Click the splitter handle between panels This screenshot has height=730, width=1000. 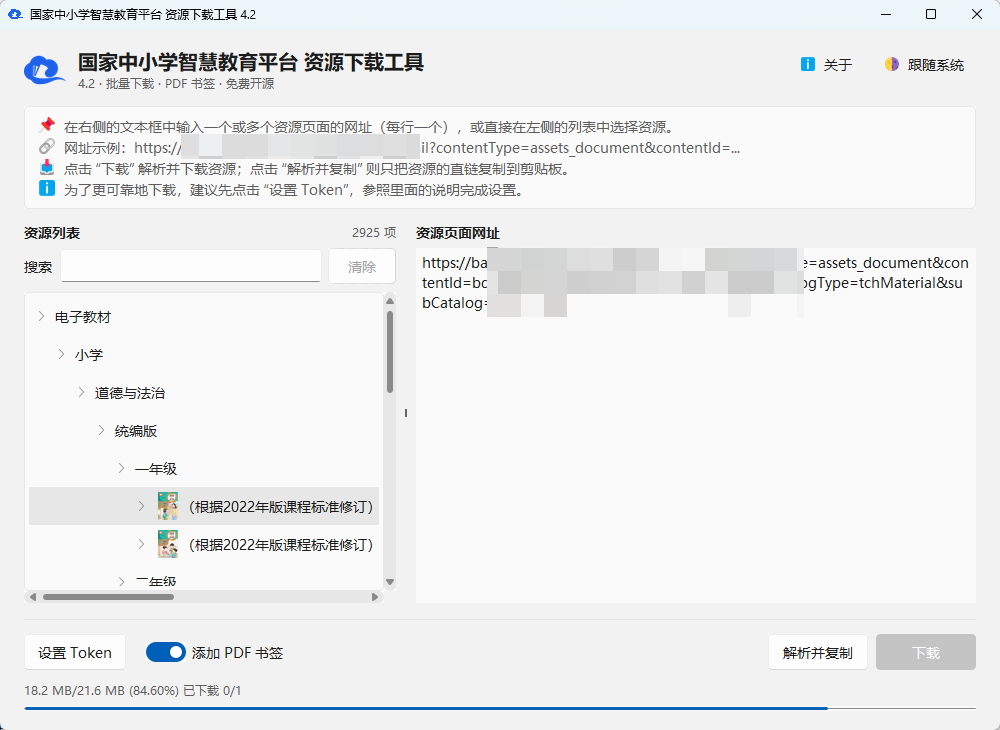click(406, 413)
